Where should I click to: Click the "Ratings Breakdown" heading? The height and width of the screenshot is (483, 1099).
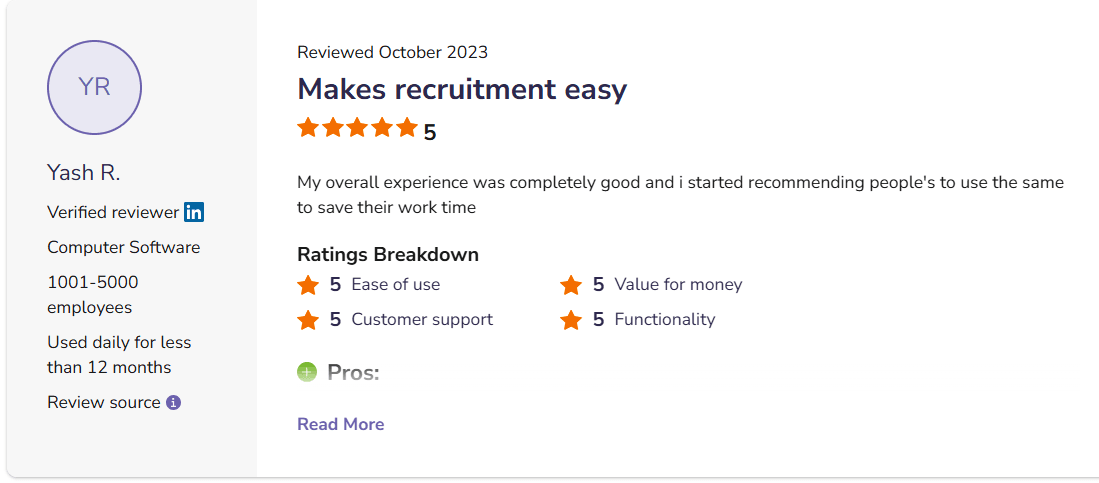tap(388, 254)
